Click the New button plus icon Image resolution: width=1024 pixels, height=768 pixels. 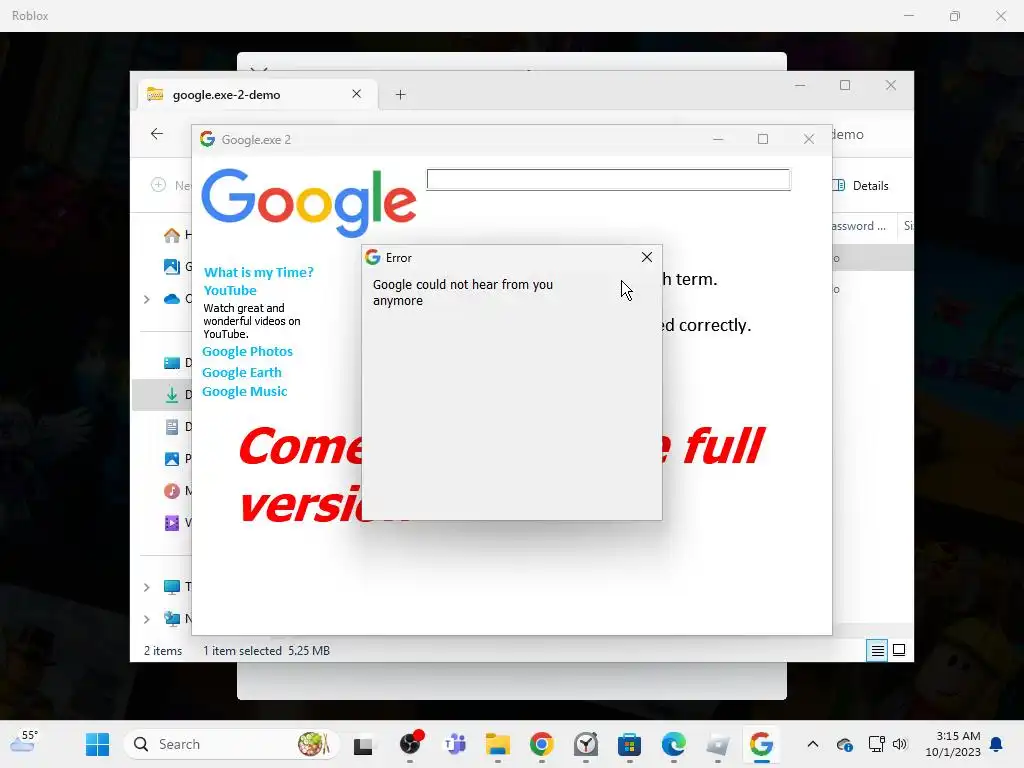(x=159, y=185)
